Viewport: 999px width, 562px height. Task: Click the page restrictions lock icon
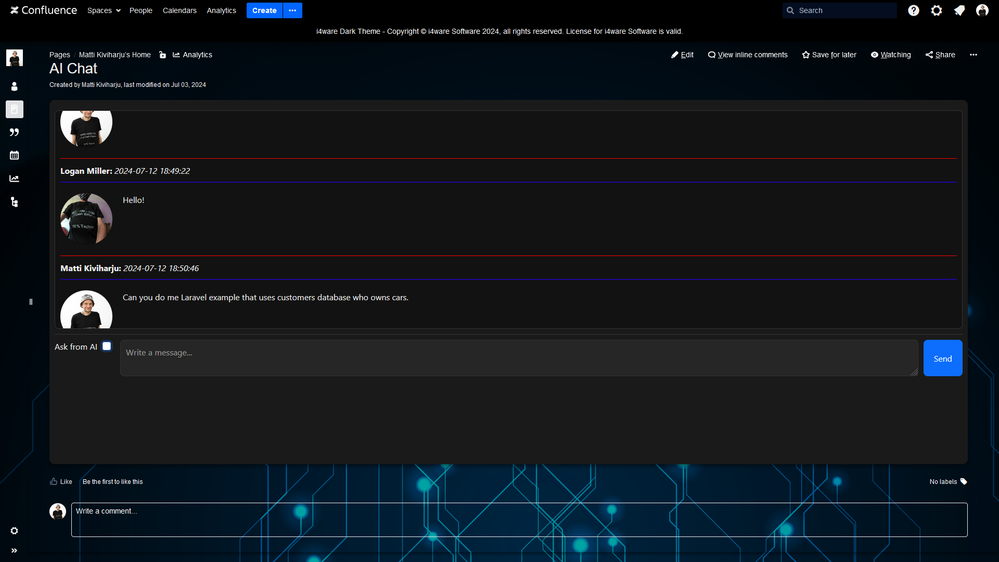point(162,55)
